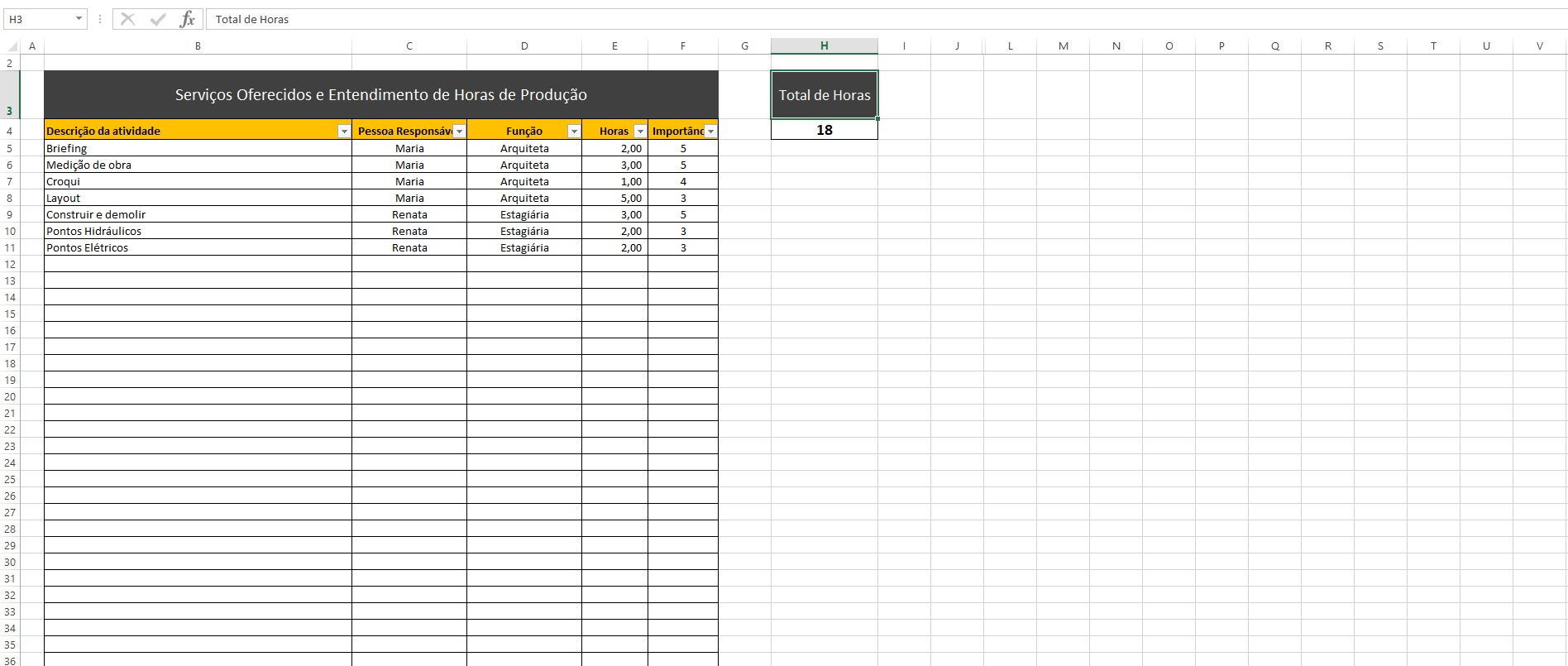Image resolution: width=1568 pixels, height=666 pixels.
Task: Select column B header
Action: pyautogui.click(x=198, y=46)
